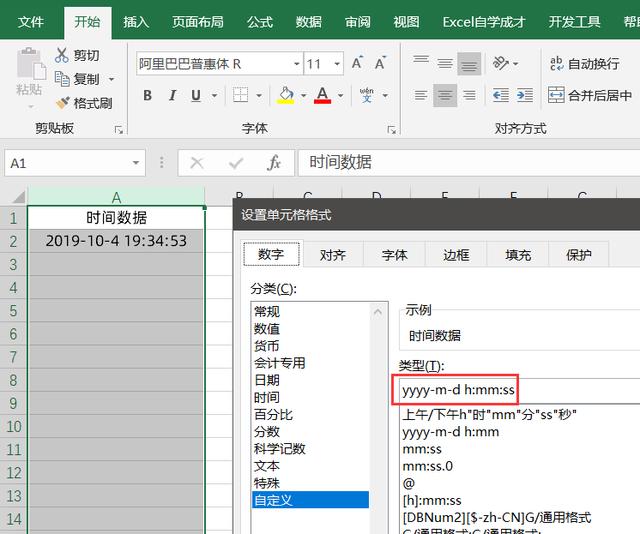Set middle vertical alignment
640x534 pixels.
click(x=445, y=63)
